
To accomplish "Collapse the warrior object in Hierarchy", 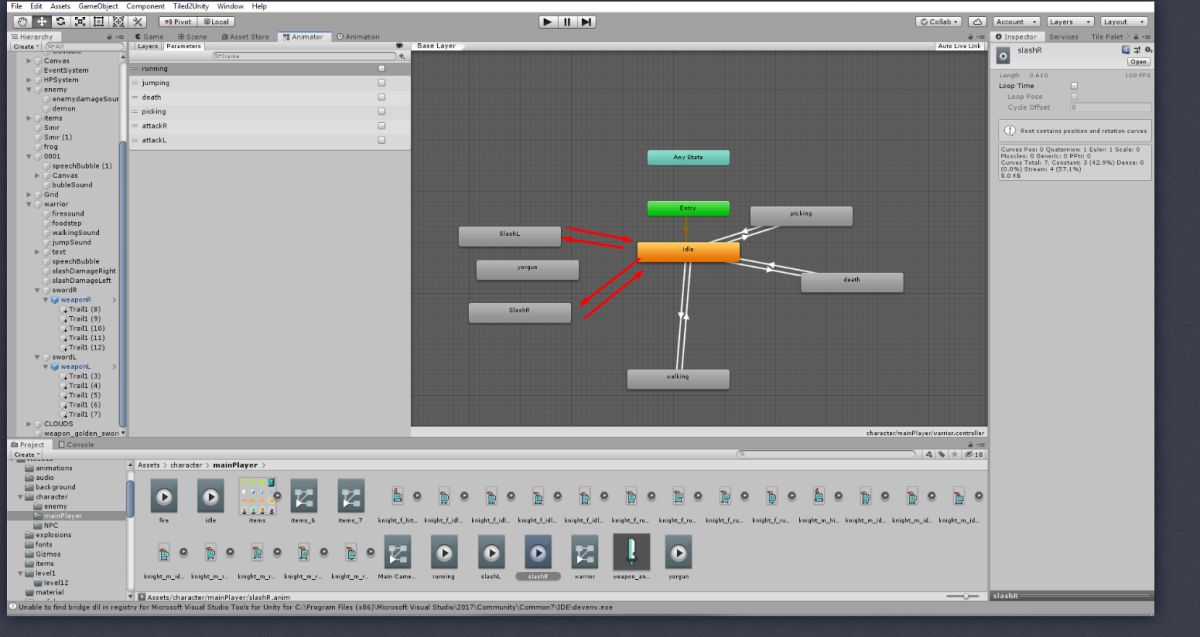I will pyautogui.click(x=29, y=204).
